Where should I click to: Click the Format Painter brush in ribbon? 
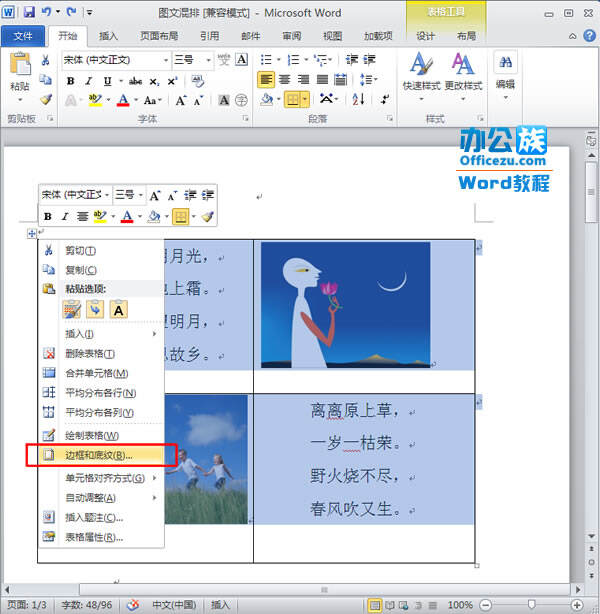(46, 99)
